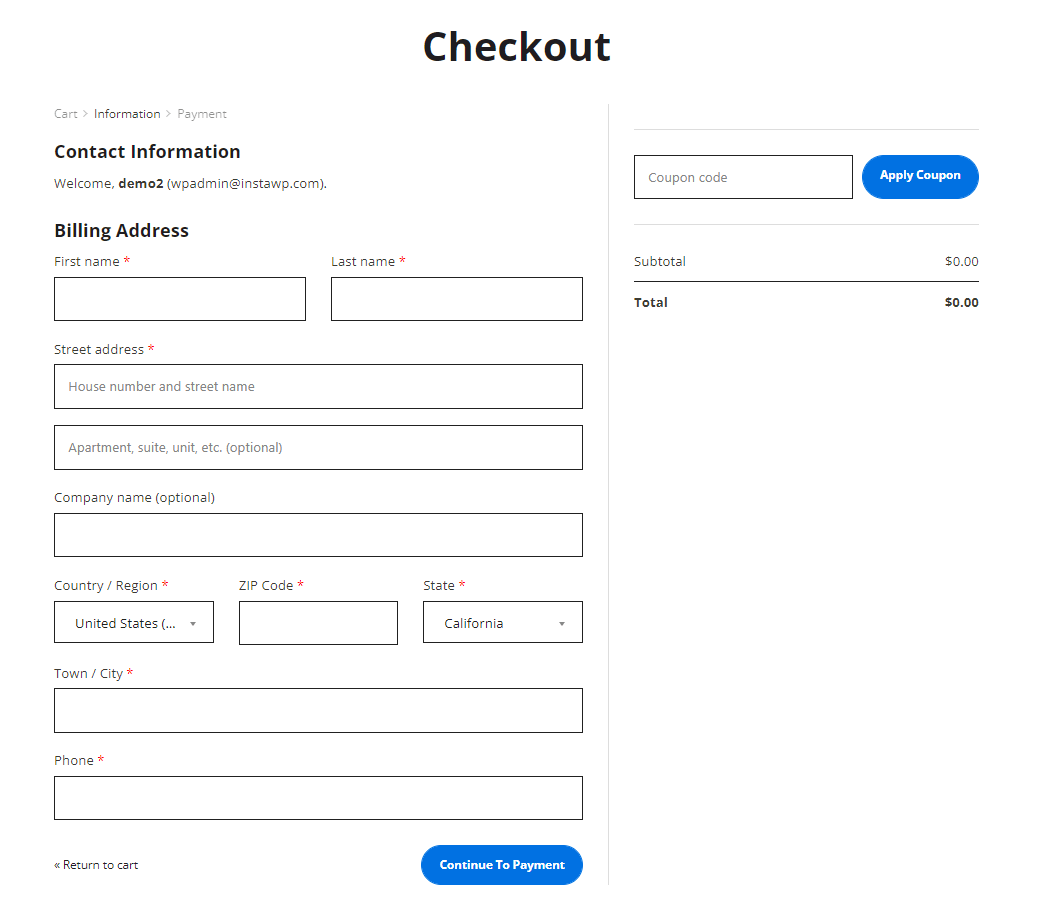Click the bold Total $0.00 amount
Viewport: 1039px width, 918px height.
961,303
